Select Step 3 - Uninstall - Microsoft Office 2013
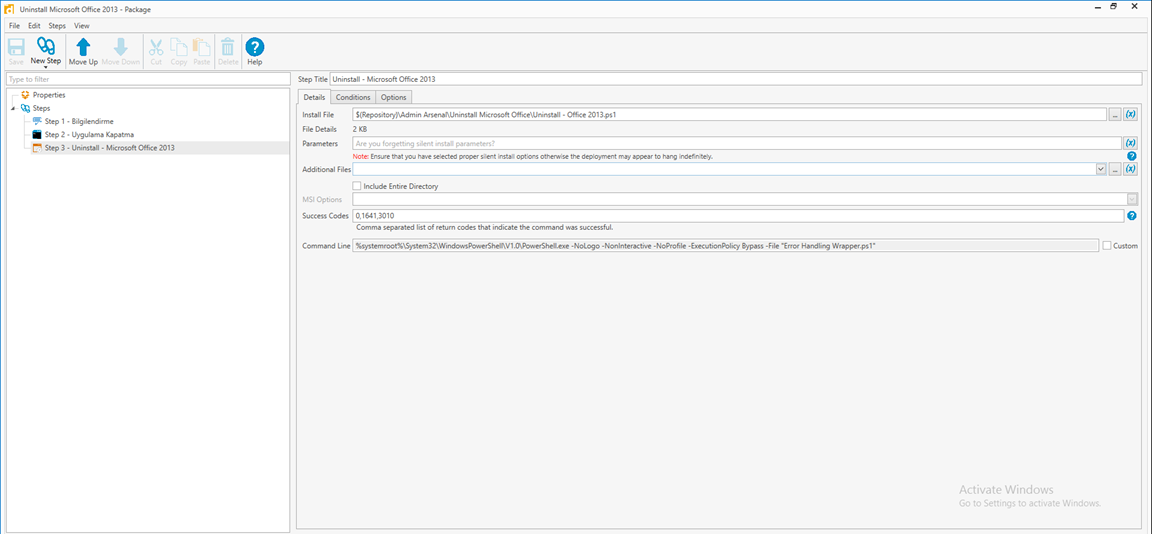This screenshot has height=534, width=1152. pos(109,148)
